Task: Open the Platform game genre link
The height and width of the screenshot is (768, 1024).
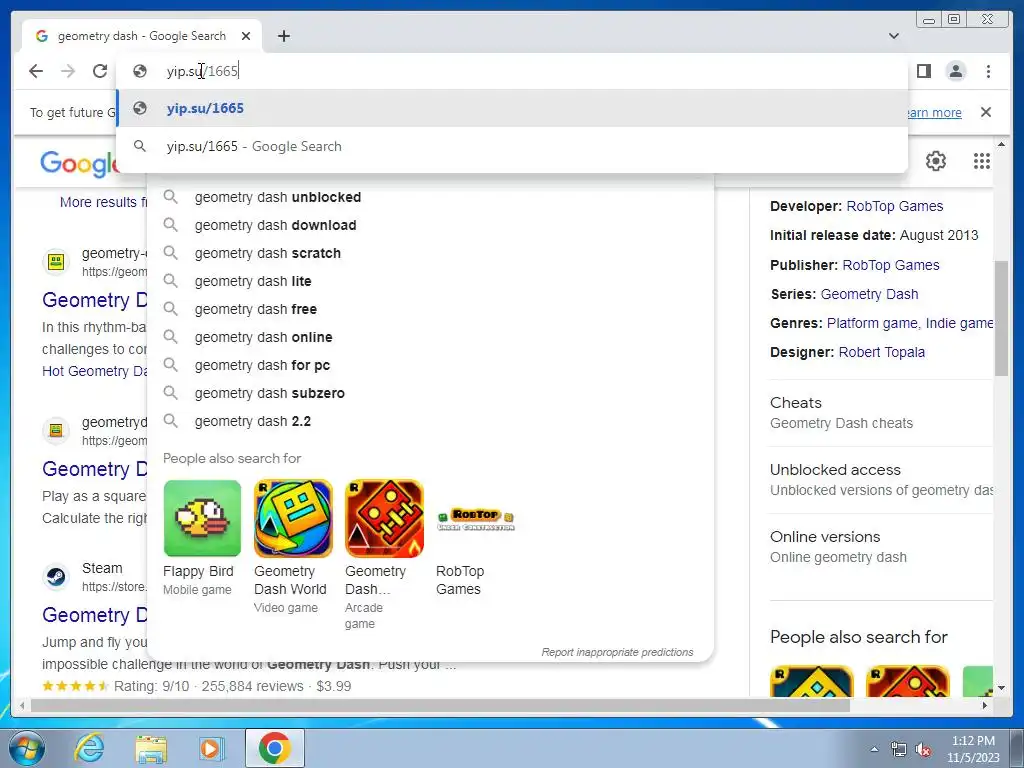Action: coord(873,323)
